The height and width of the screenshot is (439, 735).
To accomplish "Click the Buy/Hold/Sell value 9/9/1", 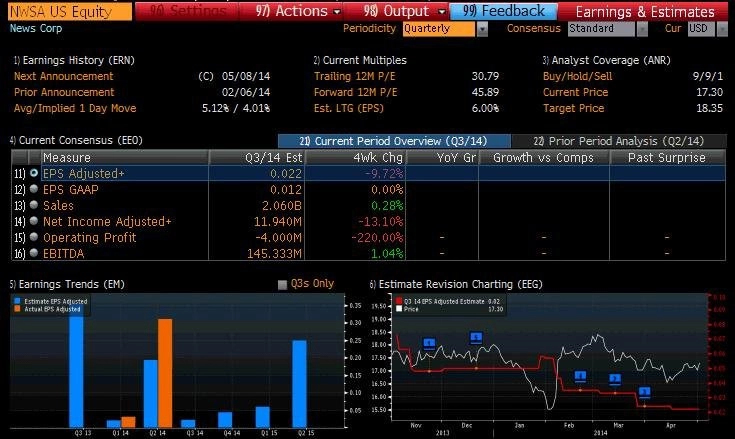I will point(708,76).
